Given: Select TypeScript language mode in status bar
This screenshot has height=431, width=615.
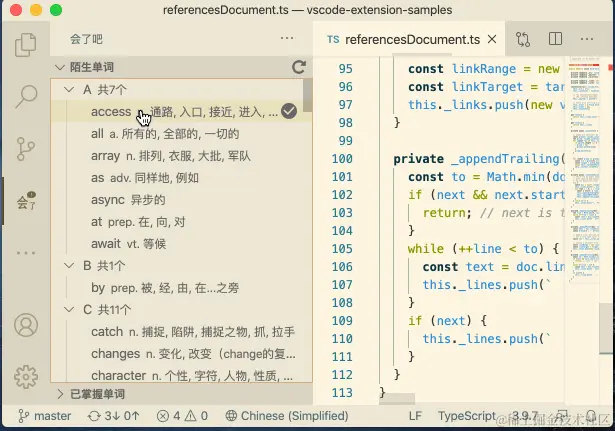Looking at the screenshot, I should pos(467,416).
